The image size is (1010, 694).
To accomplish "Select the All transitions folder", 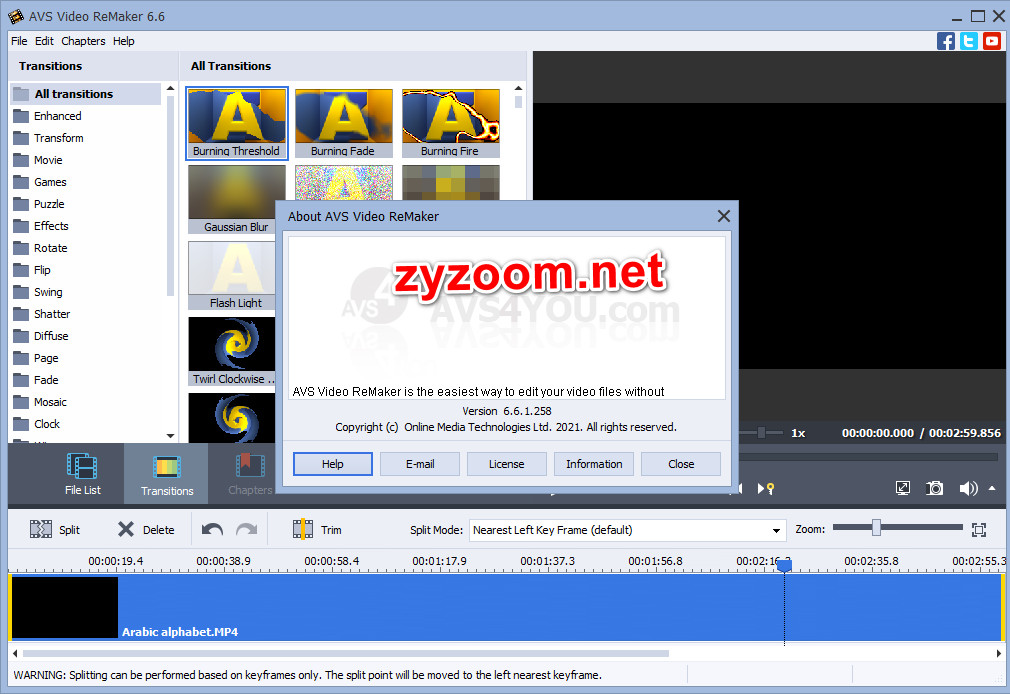I will [86, 94].
